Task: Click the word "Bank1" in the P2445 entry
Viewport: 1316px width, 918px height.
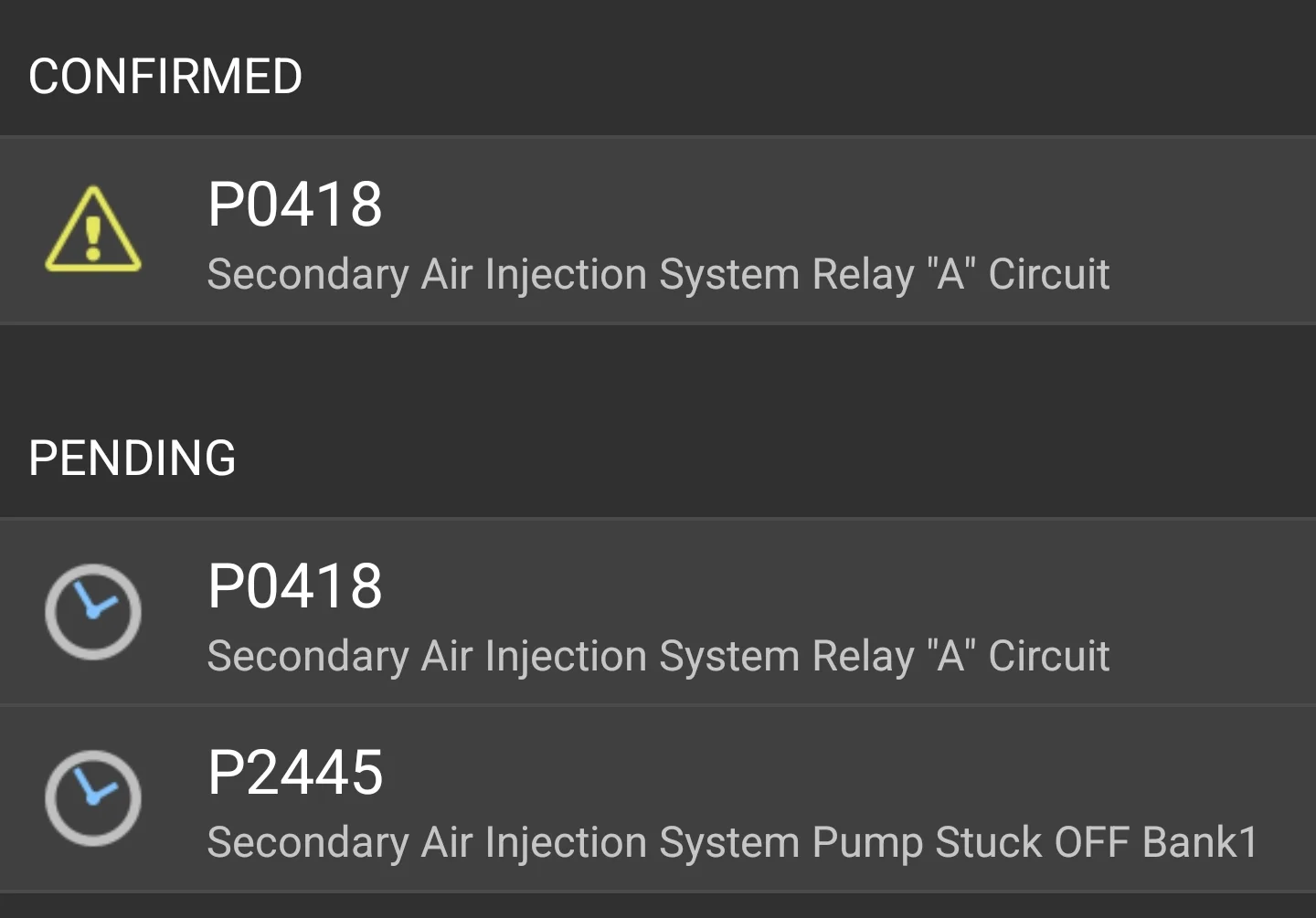Action: (x=1200, y=842)
